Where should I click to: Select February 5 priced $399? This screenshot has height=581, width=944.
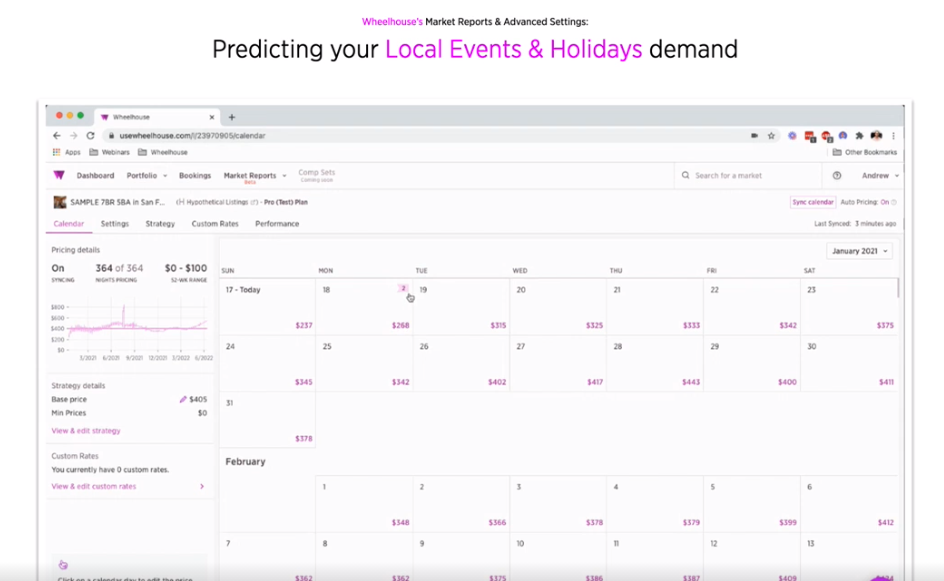click(x=752, y=505)
